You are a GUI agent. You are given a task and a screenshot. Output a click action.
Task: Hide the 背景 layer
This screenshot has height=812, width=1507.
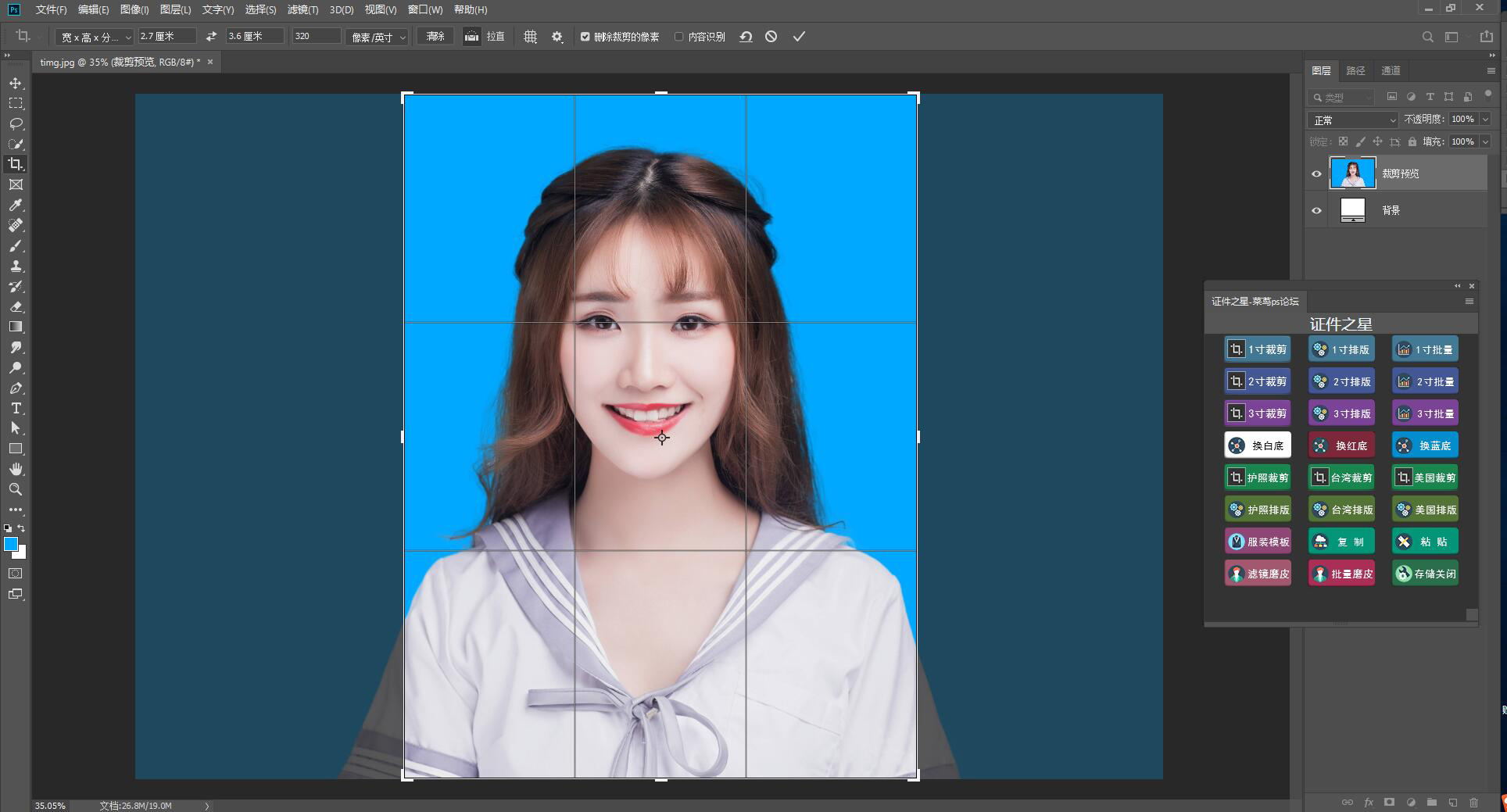[x=1316, y=209]
